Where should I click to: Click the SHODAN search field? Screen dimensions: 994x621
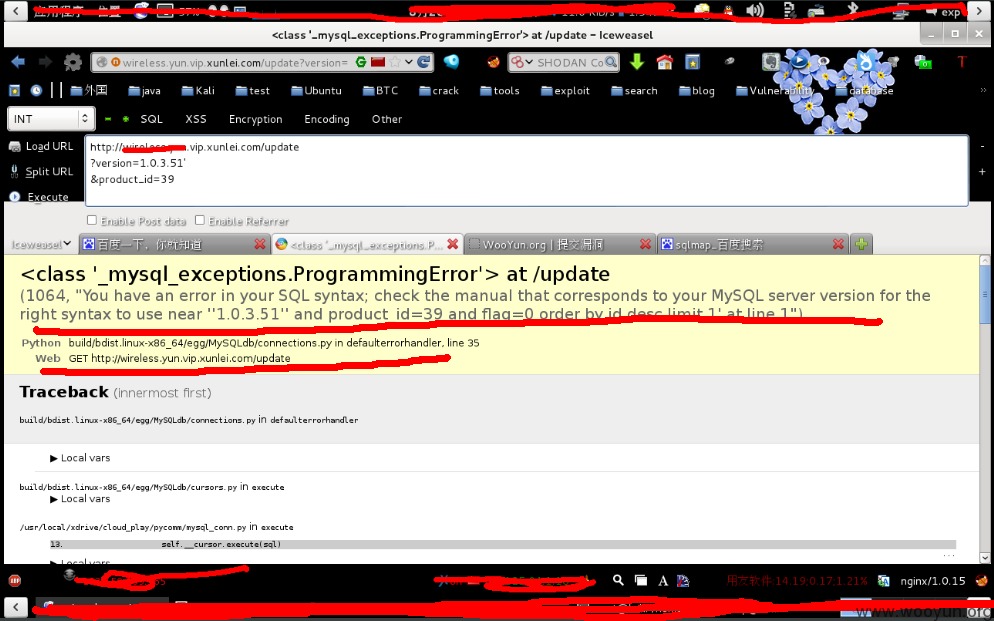563,62
